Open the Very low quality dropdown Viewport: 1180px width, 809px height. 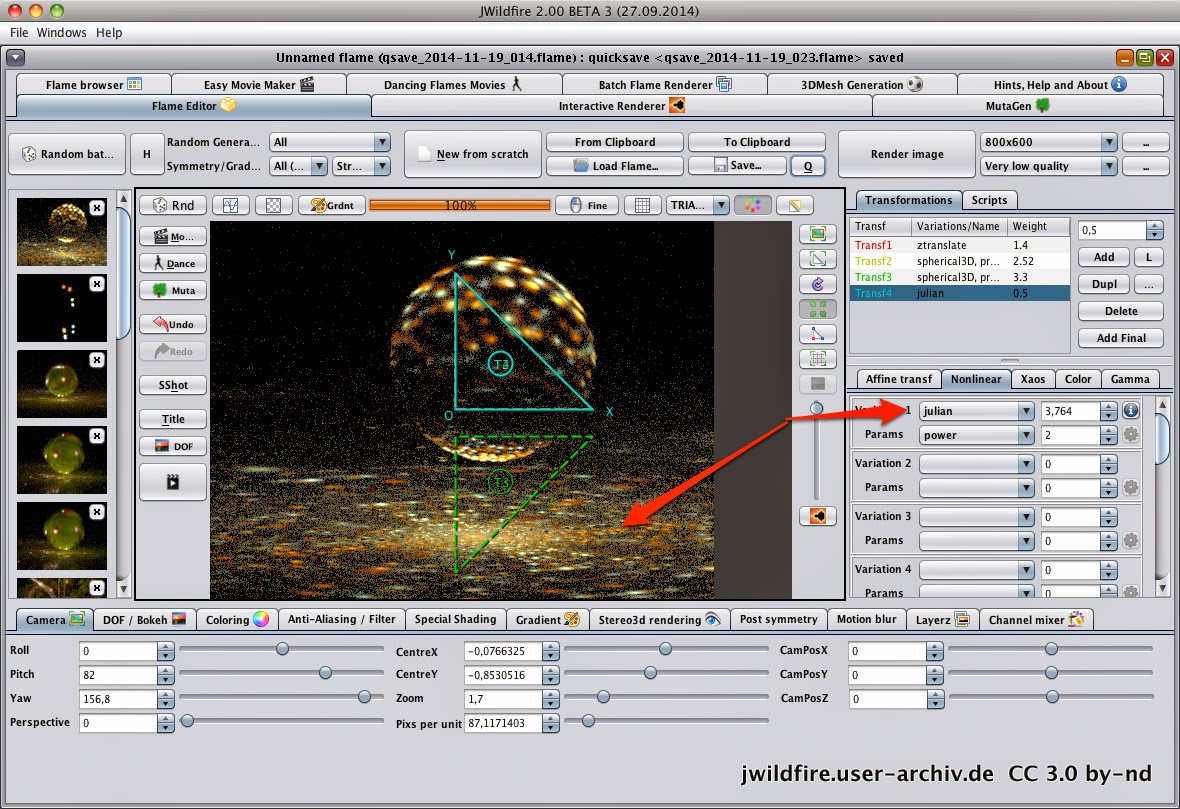tap(1047, 166)
